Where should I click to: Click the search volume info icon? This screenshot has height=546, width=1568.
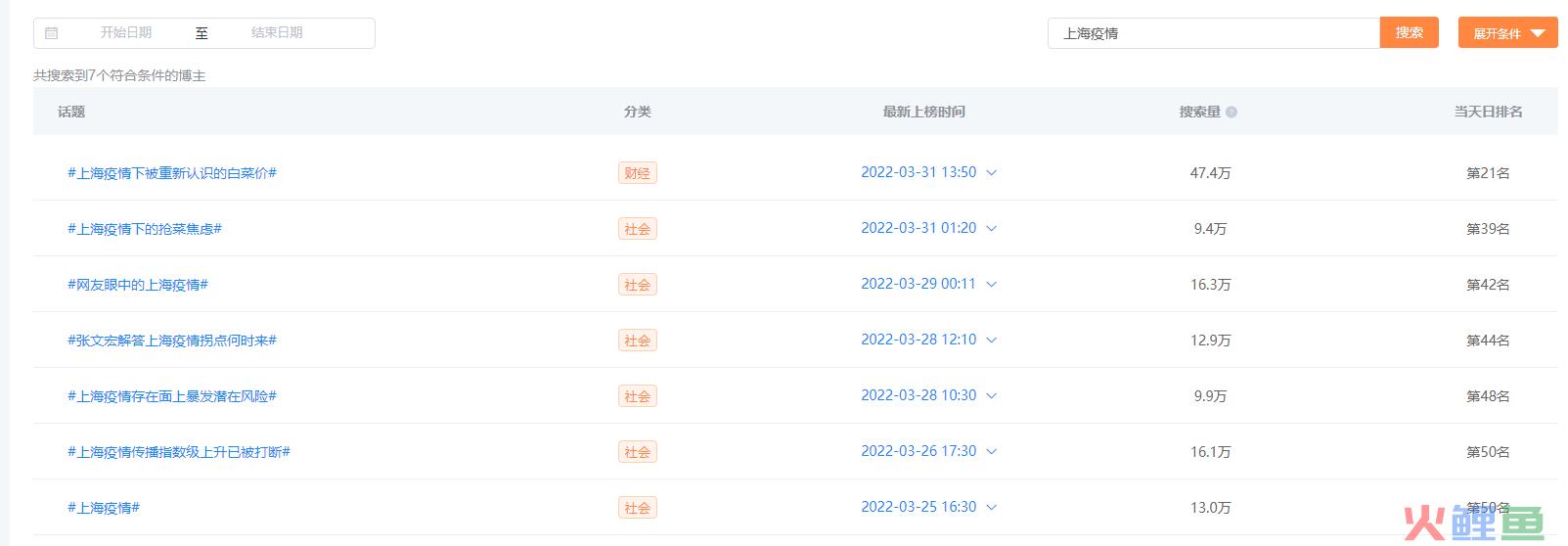pyautogui.click(x=1232, y=113)
